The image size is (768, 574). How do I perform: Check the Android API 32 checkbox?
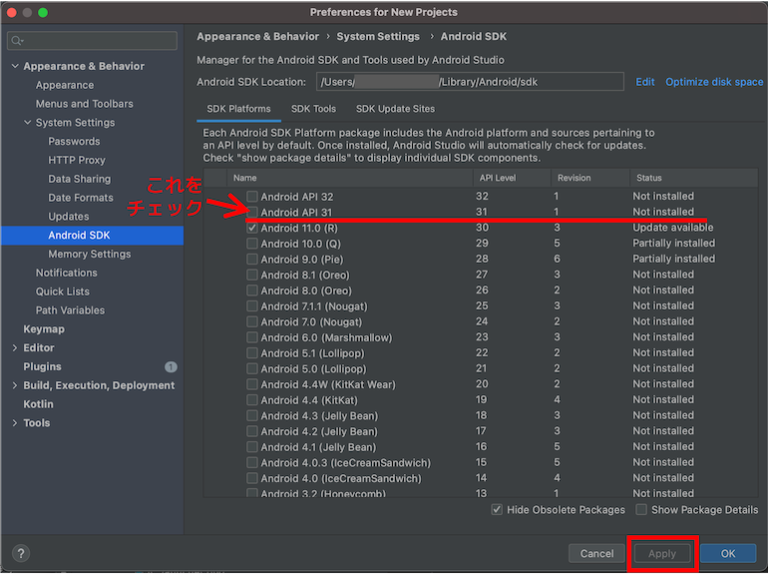(x=253, y=196)
